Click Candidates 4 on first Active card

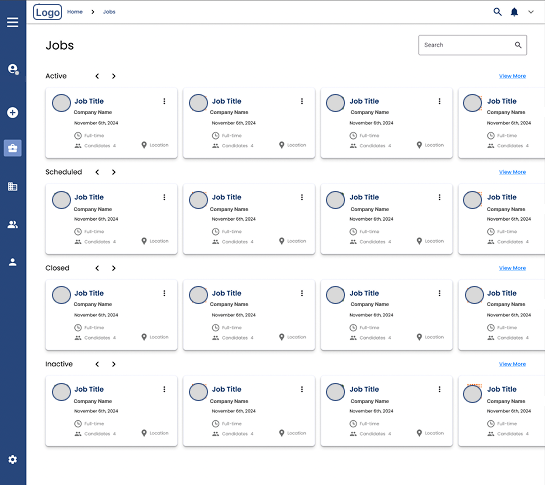click(x=95, y=146)
